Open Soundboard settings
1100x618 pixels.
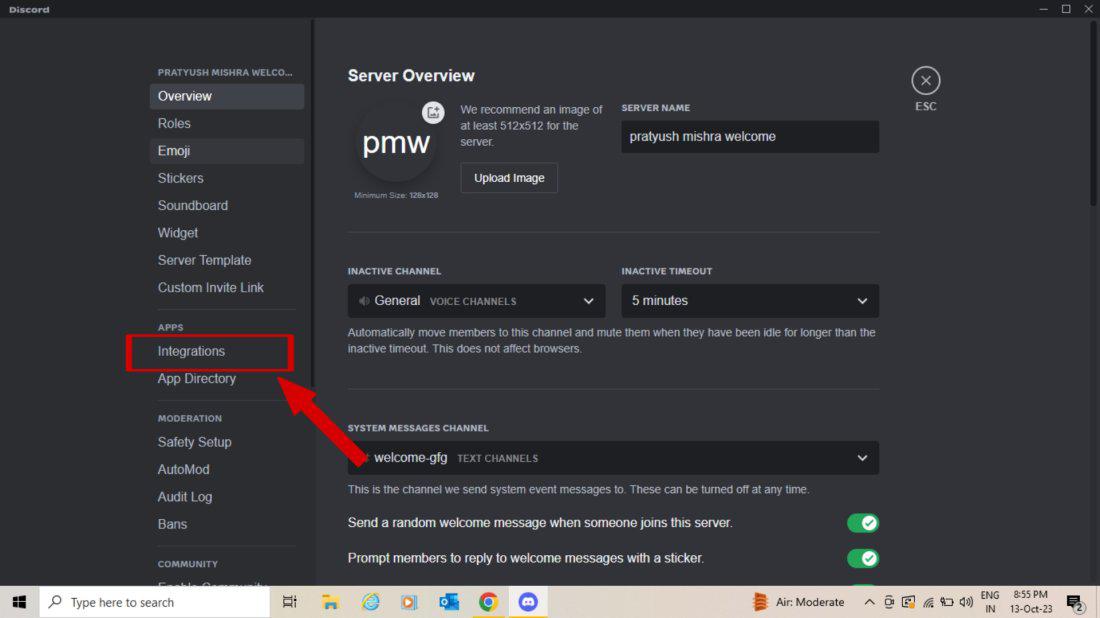227,206
